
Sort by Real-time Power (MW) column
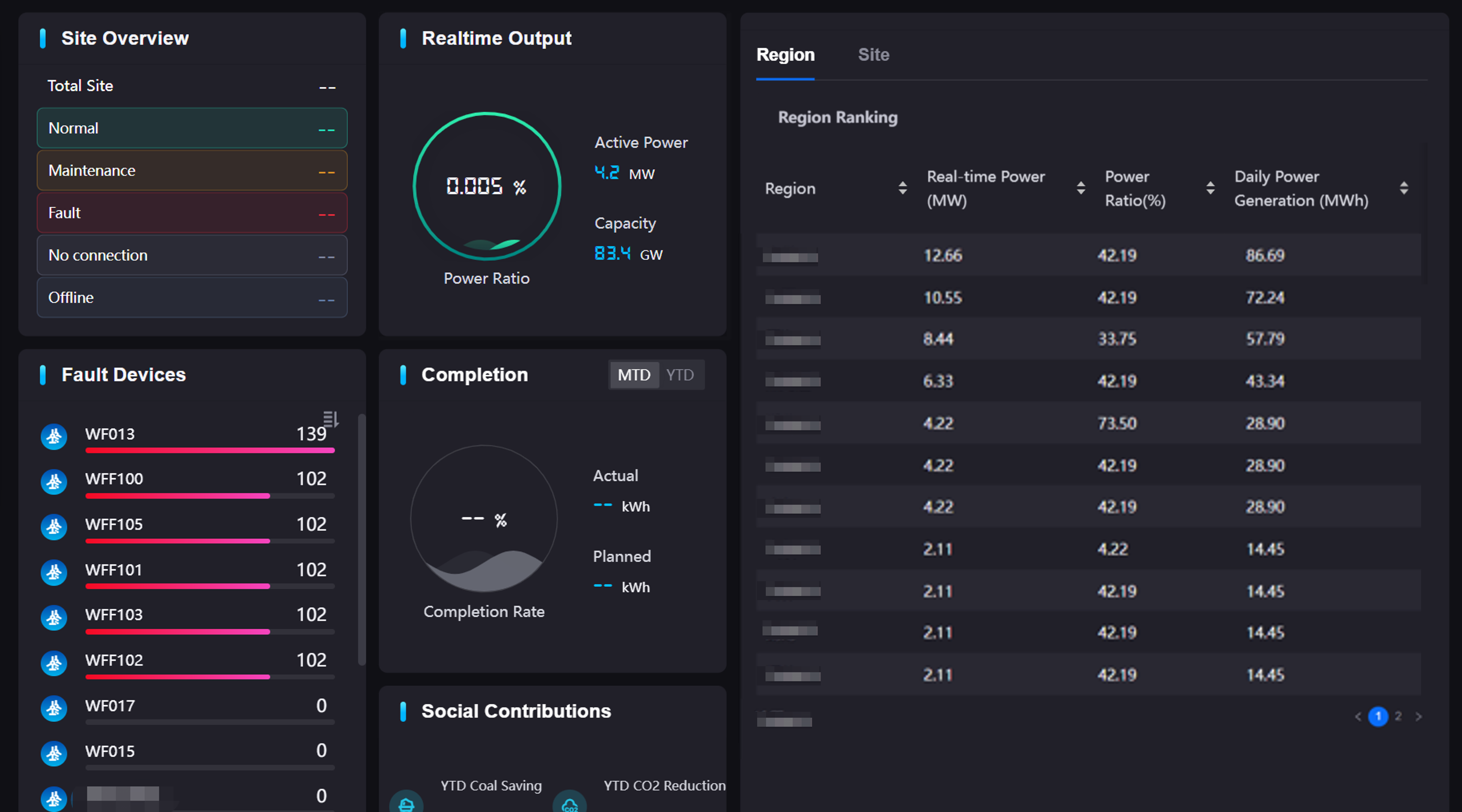1081,188
